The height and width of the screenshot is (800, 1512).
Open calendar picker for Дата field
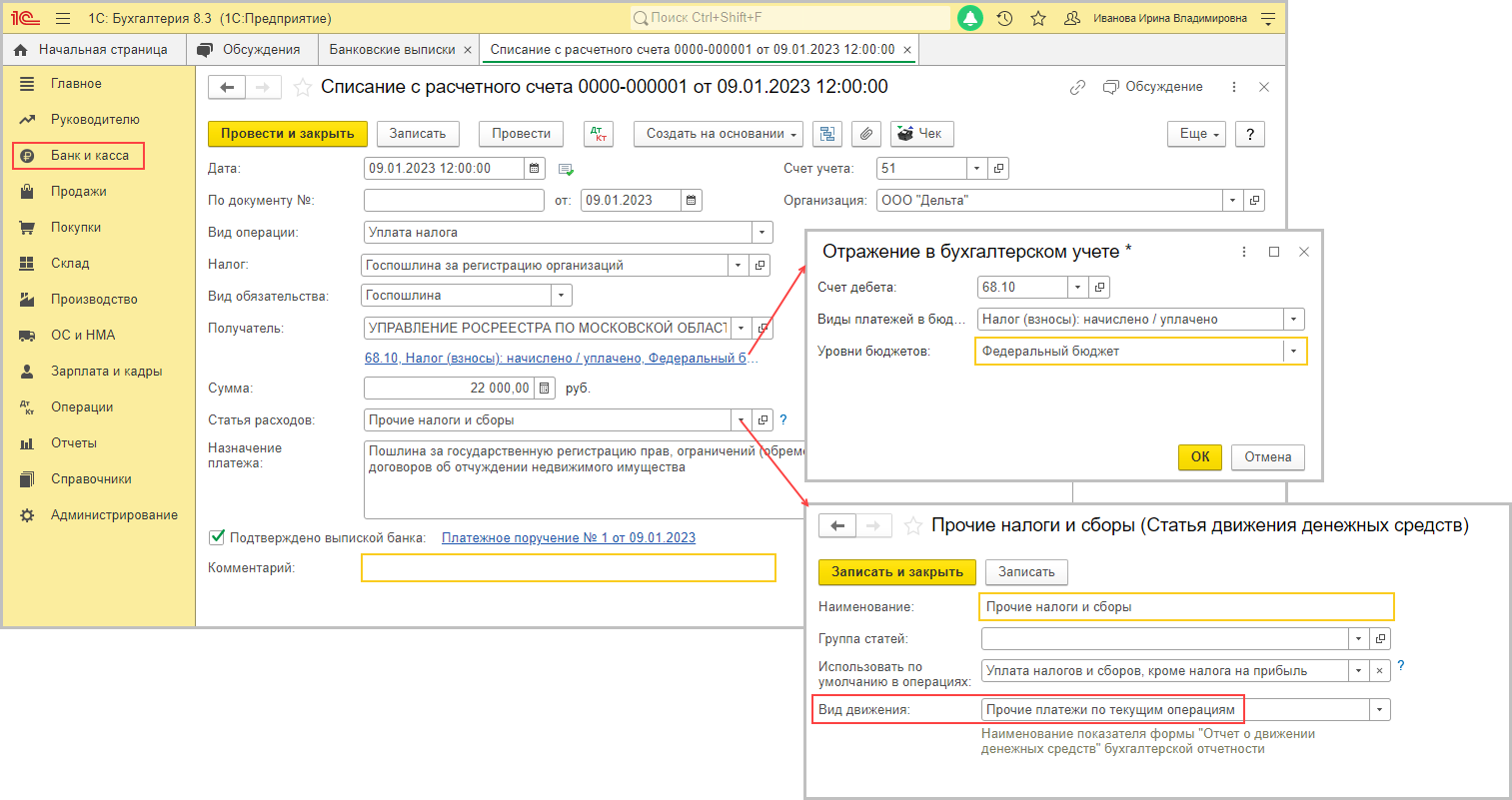[x=535, y=169]
